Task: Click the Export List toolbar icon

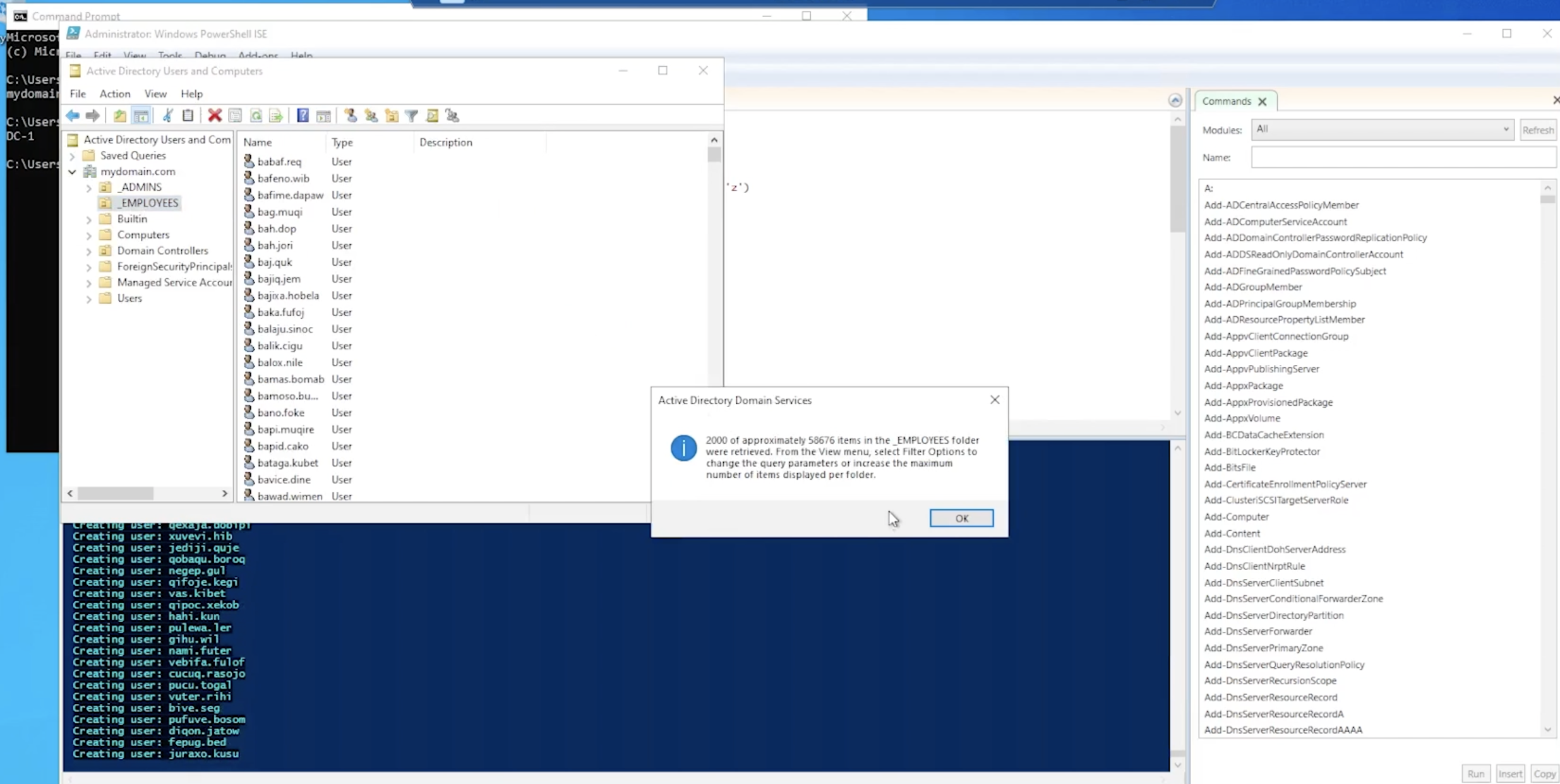Action: 276,116
